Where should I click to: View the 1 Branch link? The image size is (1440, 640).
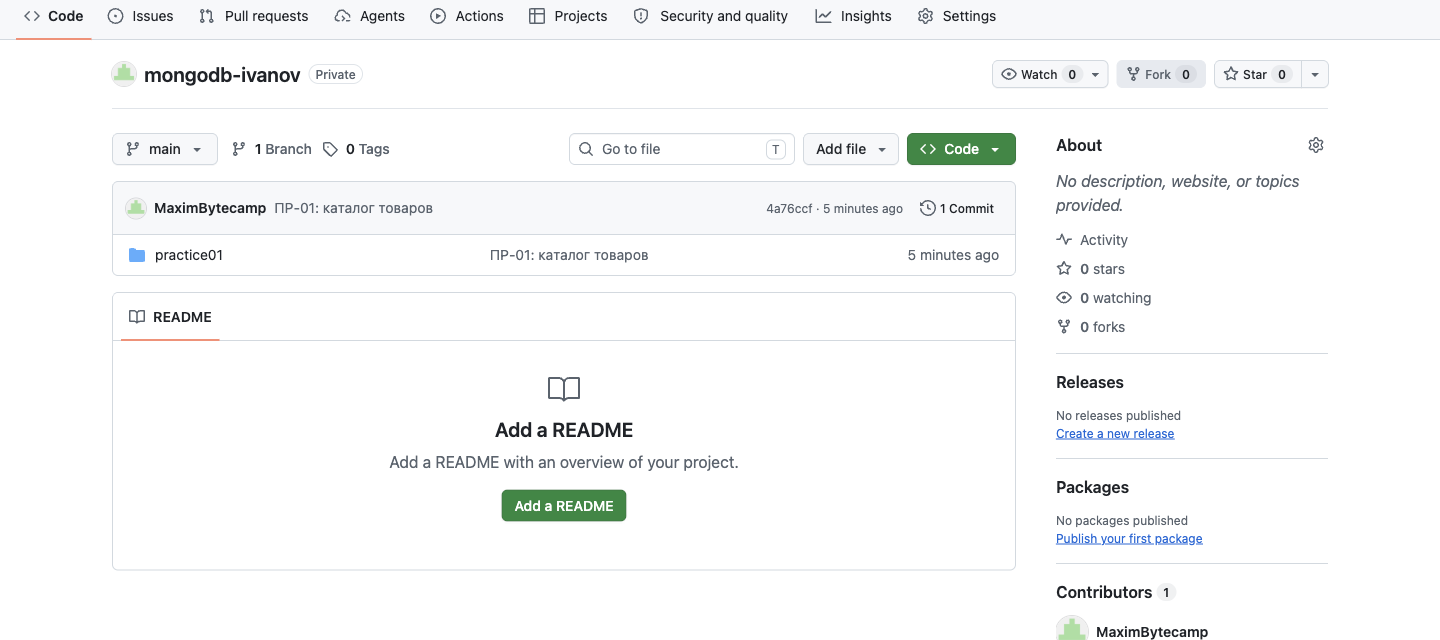click(x=272, y=149)
